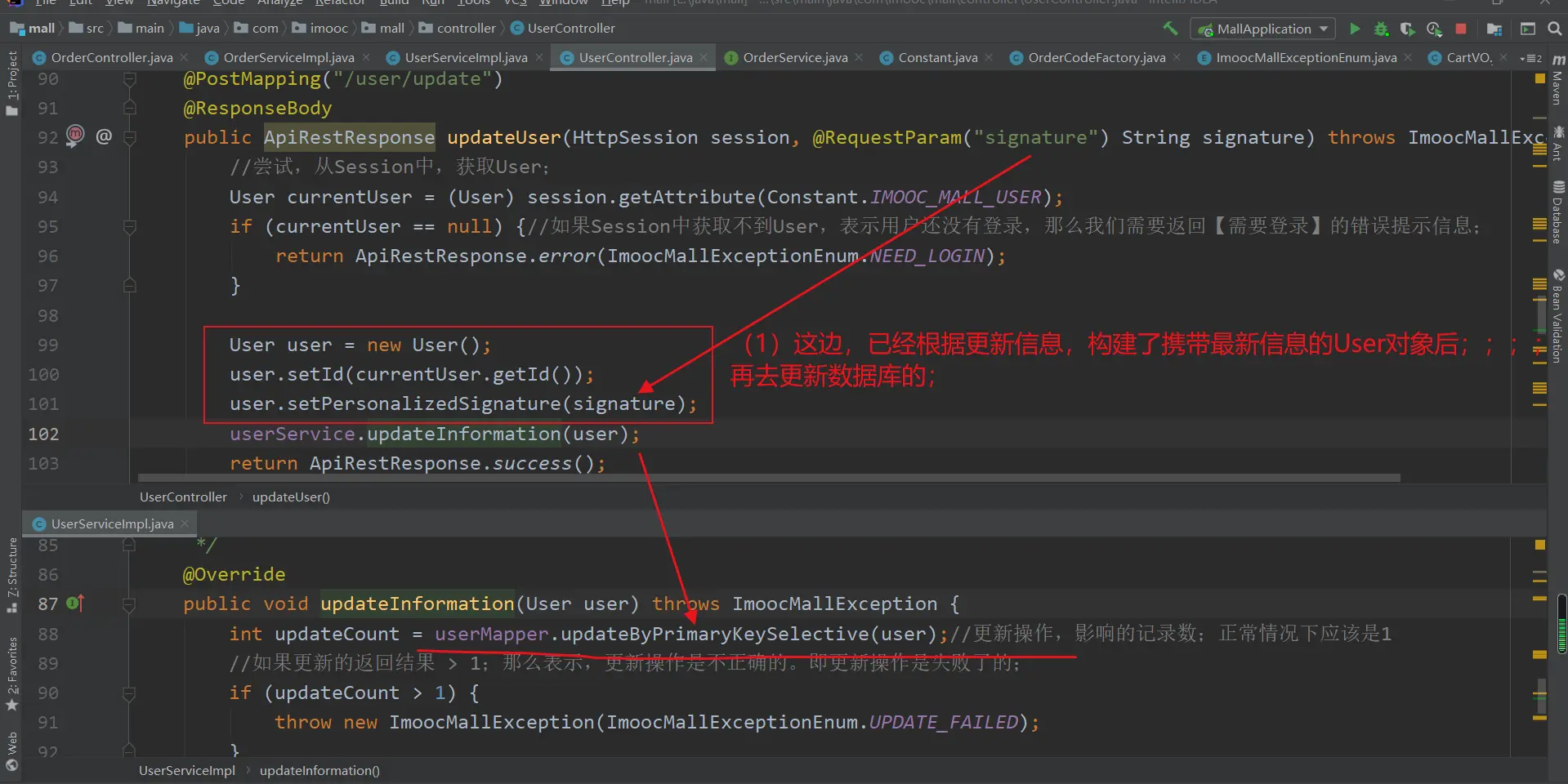Click the red Stop button
This screenshot has height=784, width=1568.
(1461, 29)
